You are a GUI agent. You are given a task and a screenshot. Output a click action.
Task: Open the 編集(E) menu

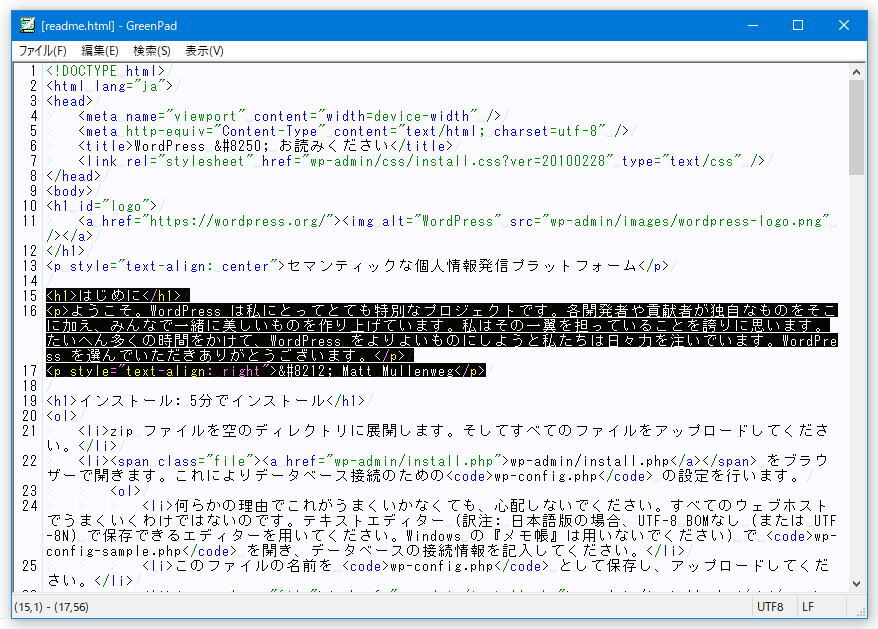point(100,51)
